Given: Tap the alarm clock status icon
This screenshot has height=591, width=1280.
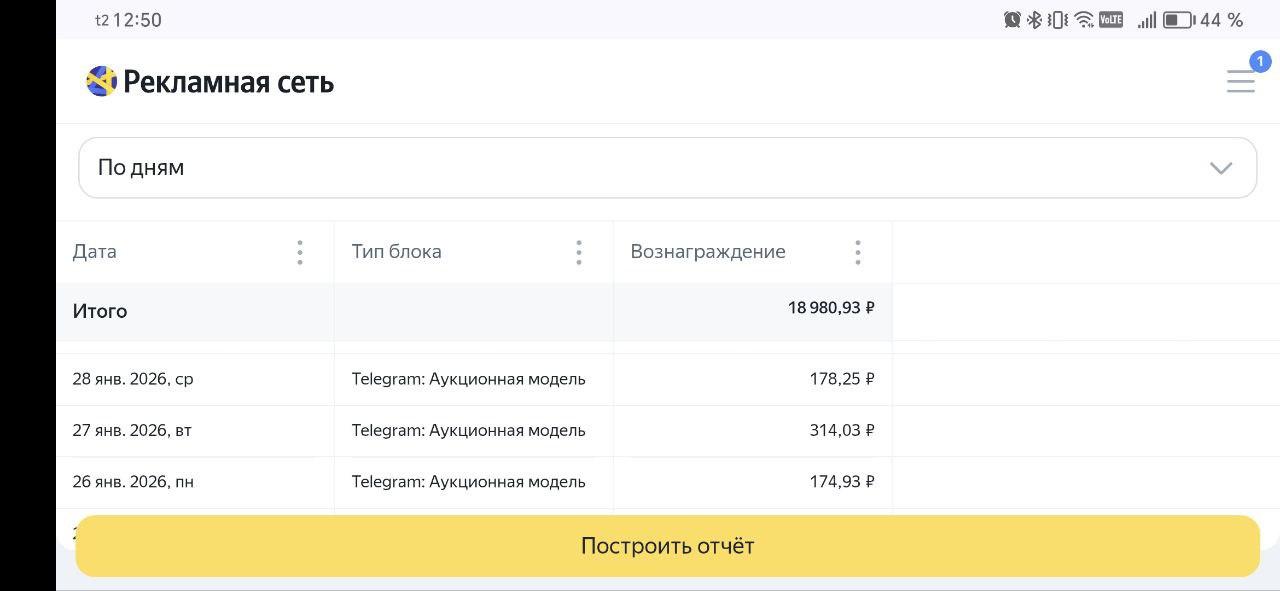Looking at the screenshot, I should (1012, 20).
